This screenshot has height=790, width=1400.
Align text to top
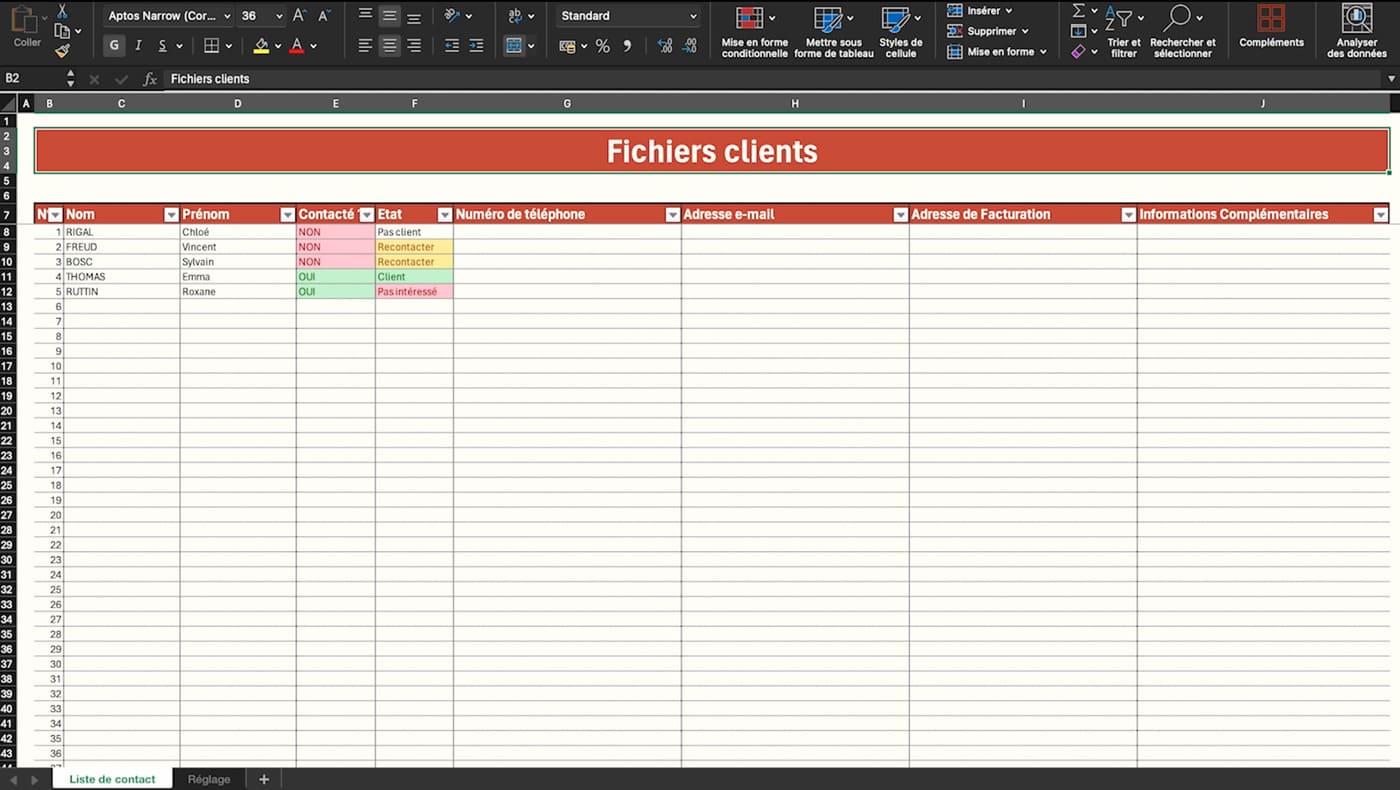click(x=365, y=15)
